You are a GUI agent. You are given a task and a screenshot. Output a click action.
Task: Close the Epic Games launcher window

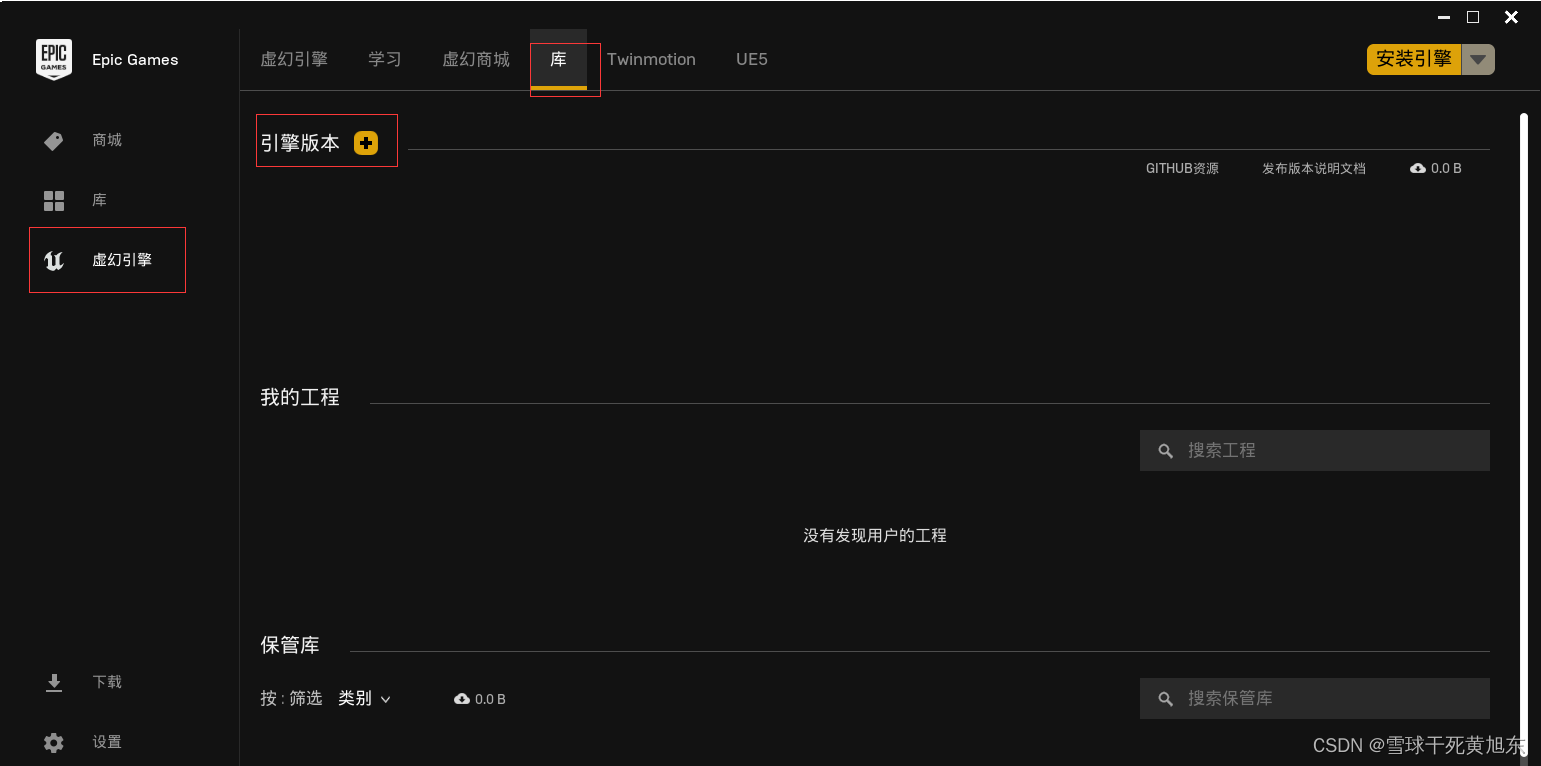coord(1512,17)
